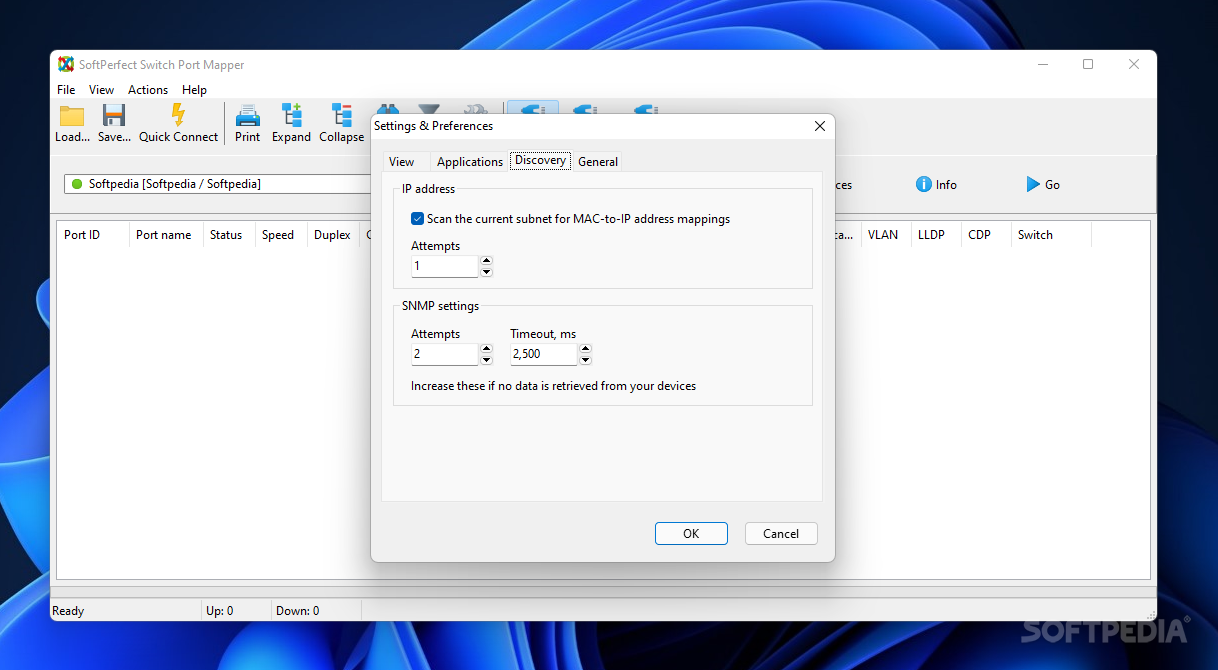Increase SNMP Attempts with up arrow
Screen dimensions: 1218x670
pyautogui.click(x=486, y=349)
